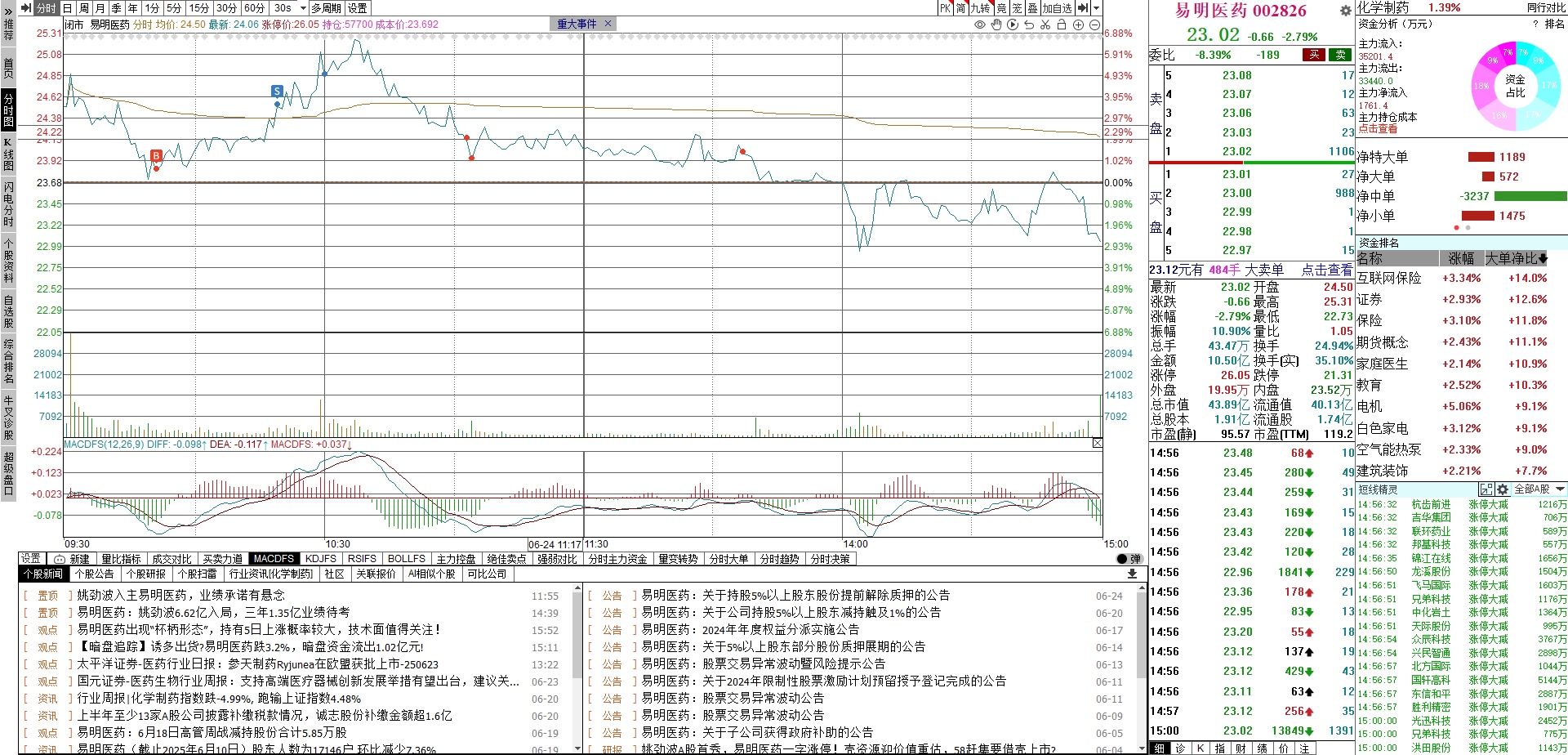Open 短线精灵 settings gear icon
The height and width of the screenshot is (755, 1568).
tap(1503, 489)
